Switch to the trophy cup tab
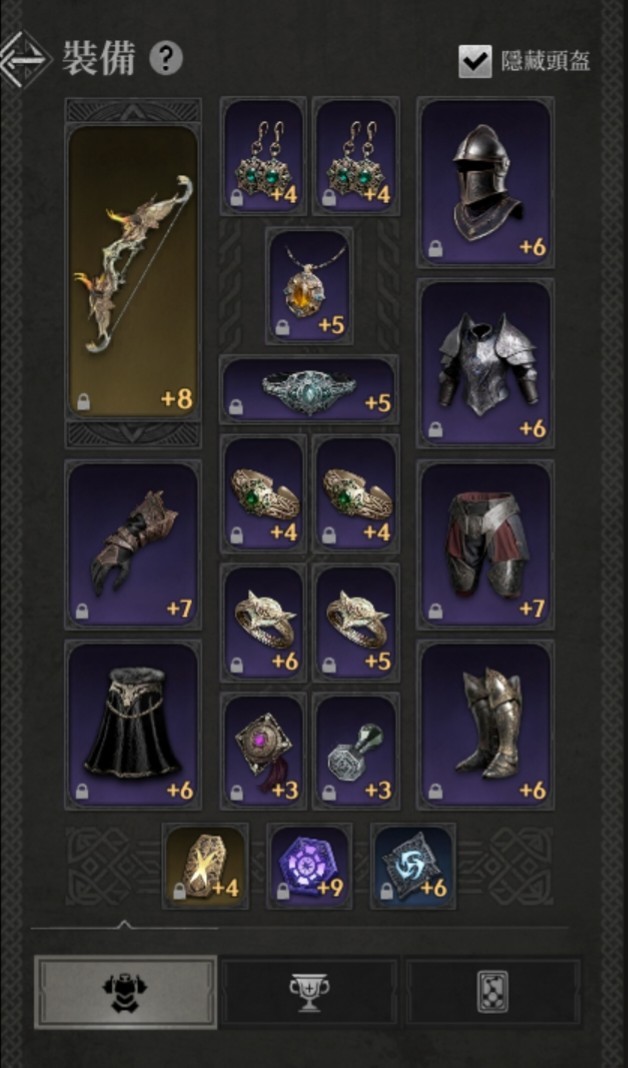Screen dimensions: 628x1068 pos(309,991)
